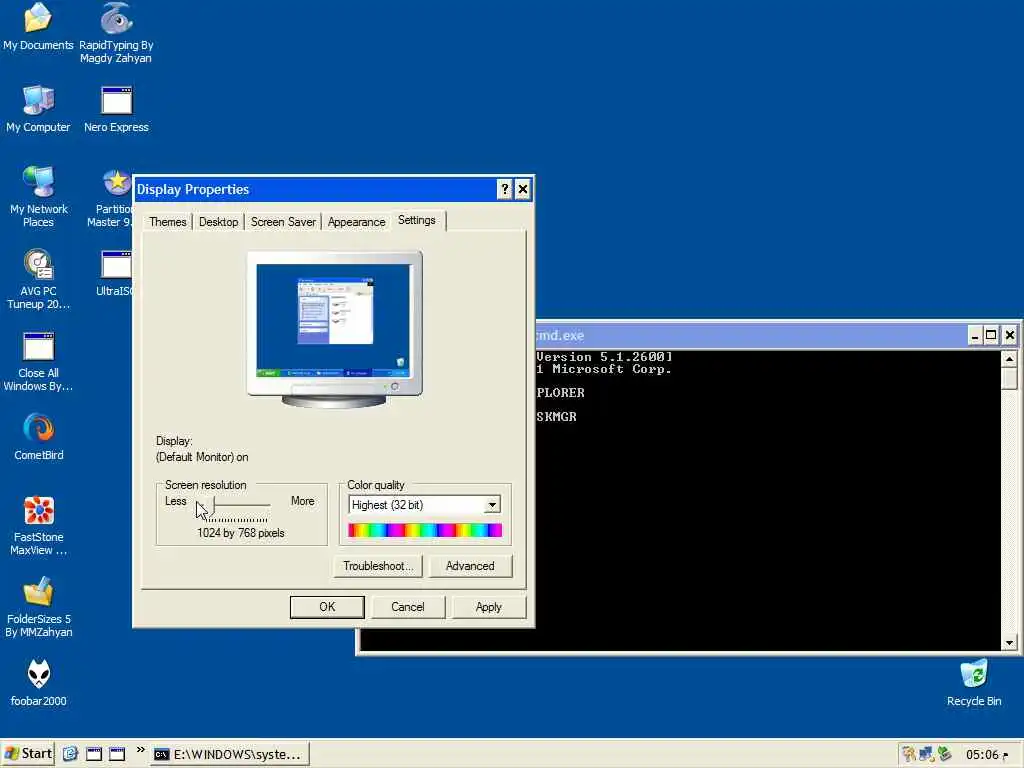
Task: Click the second quick launch window icon
Action: (94, 754)
